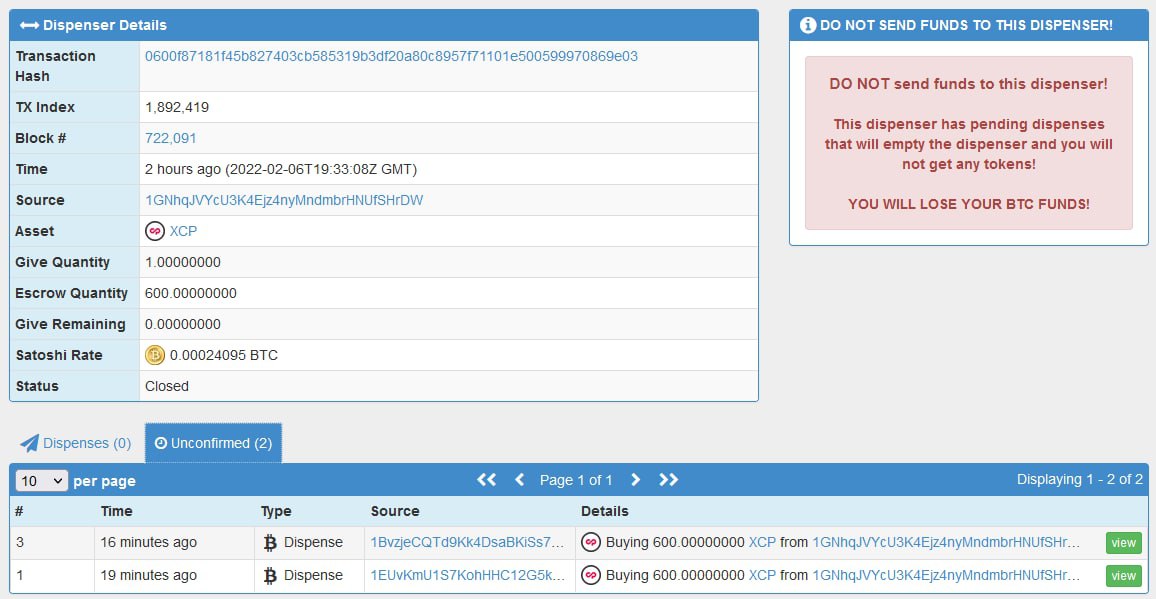Click Escrow Quantity value 600.00000000

pos(191,293)
